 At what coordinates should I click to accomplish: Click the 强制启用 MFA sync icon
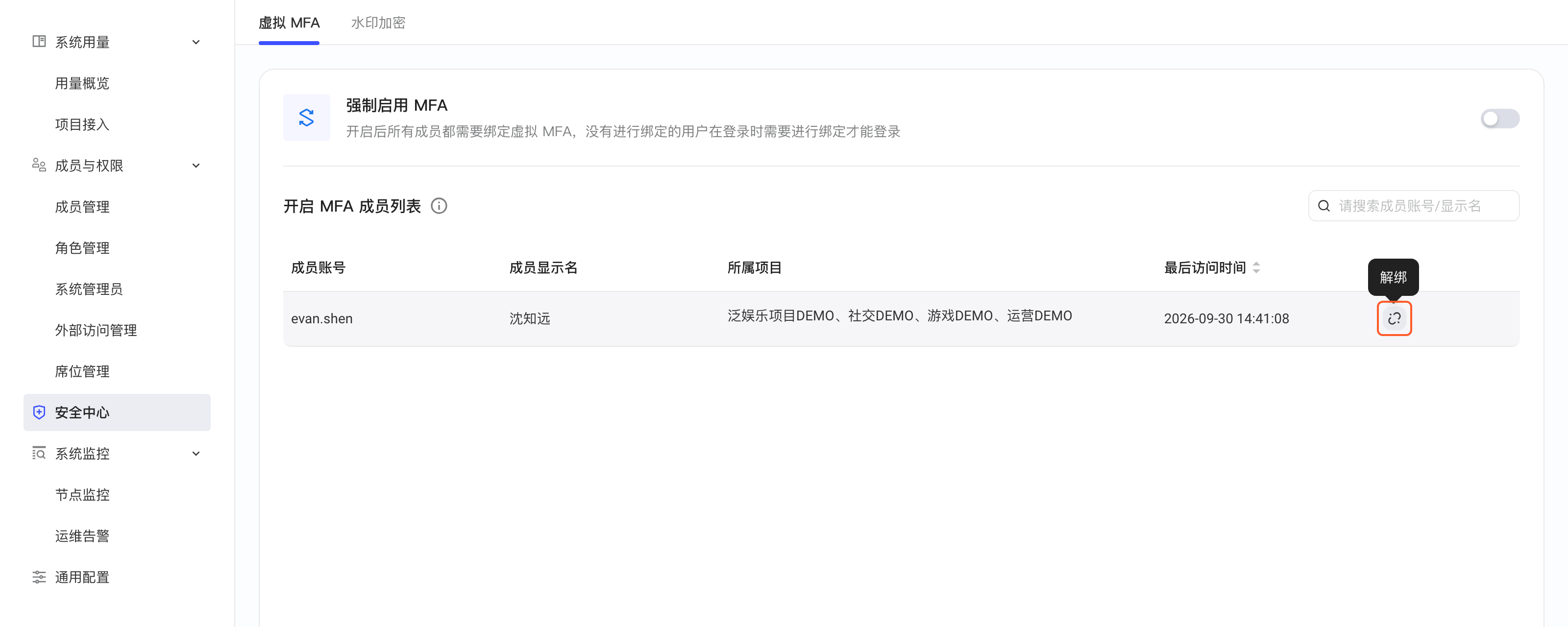[x=307, y=118]
